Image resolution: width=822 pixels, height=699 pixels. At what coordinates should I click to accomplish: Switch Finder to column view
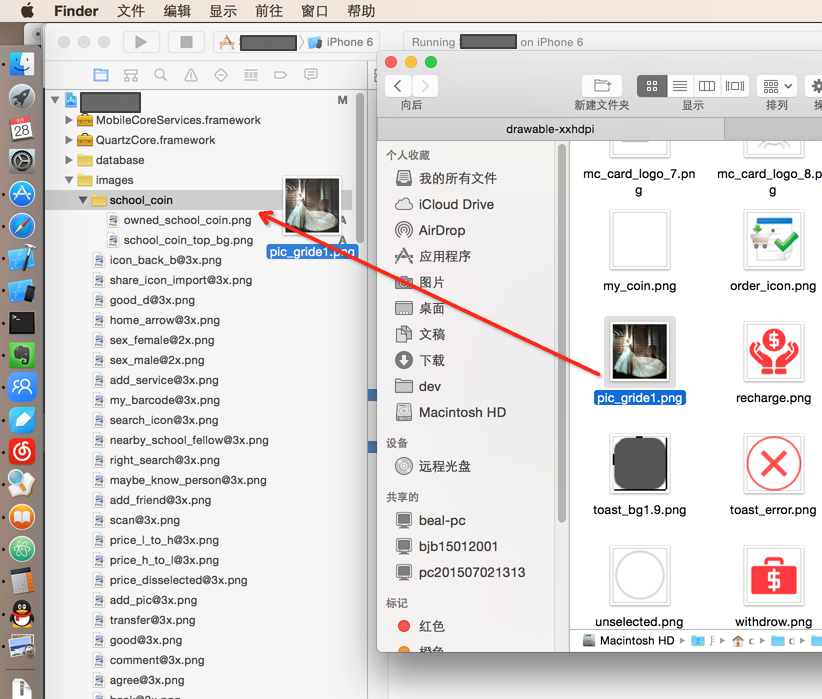click(707, 86)
